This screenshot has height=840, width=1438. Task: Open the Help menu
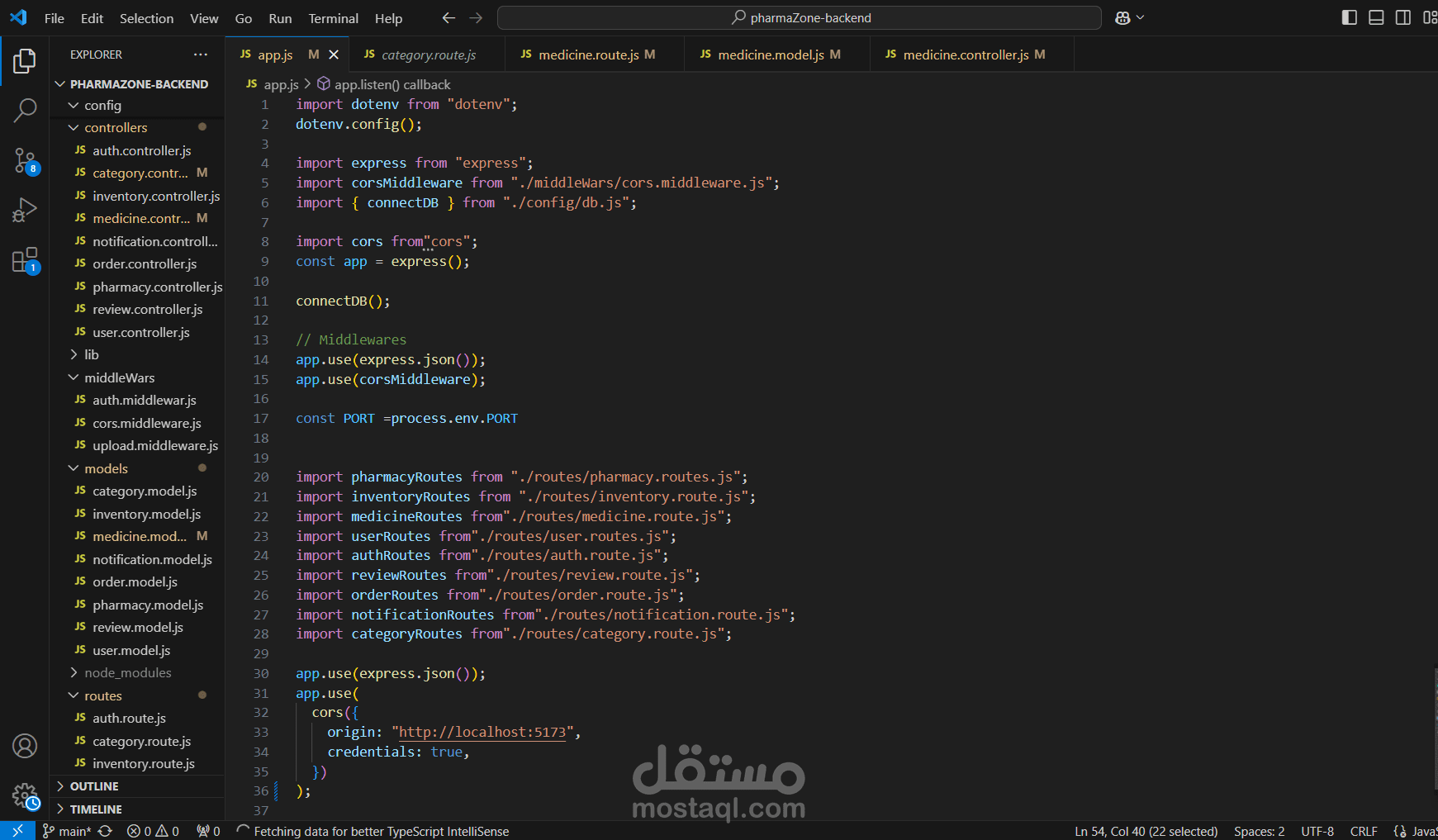[x=388, y=18]
